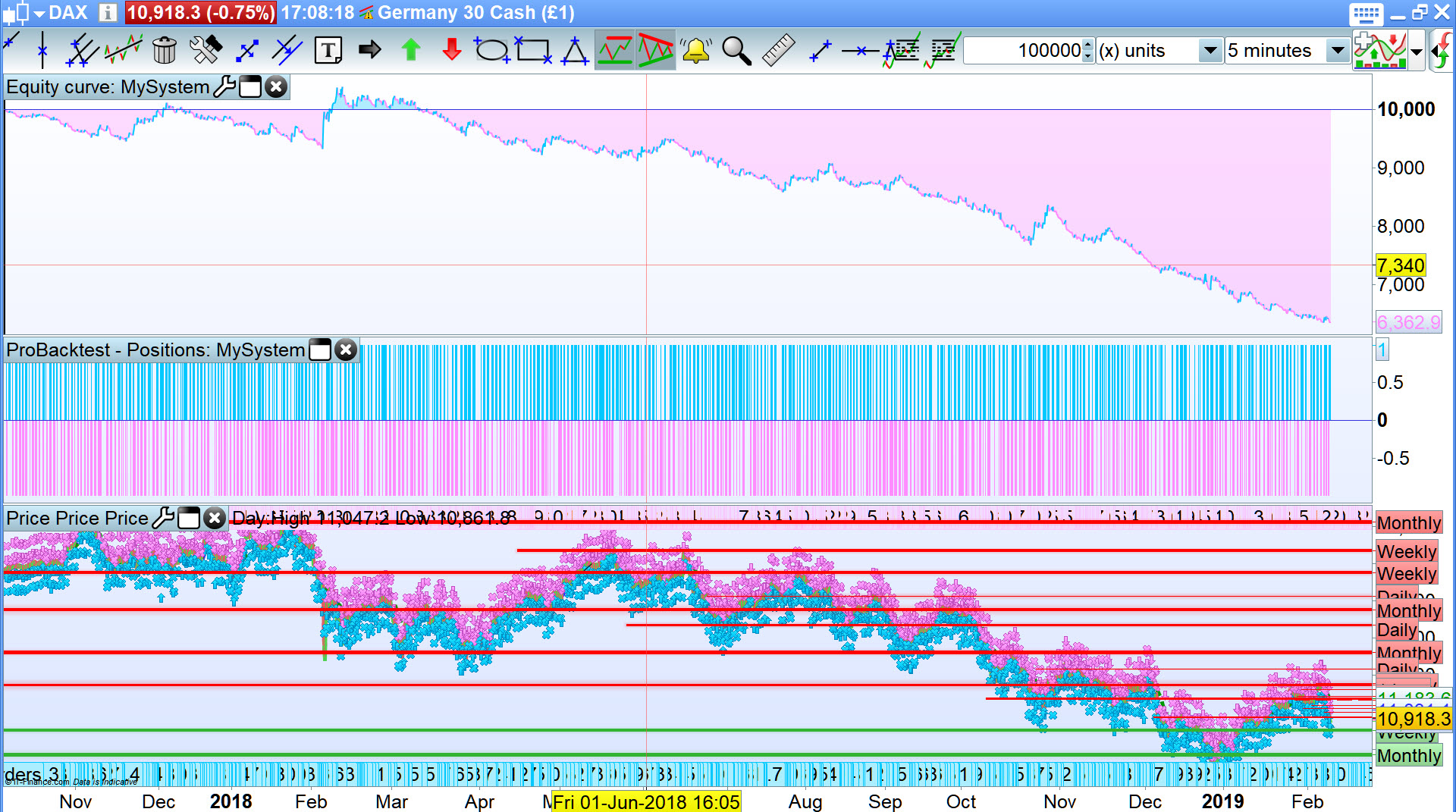1456x812 pixels.
Task: Increase the quantity with the up stepper
Action: (x=1088, y=45)
